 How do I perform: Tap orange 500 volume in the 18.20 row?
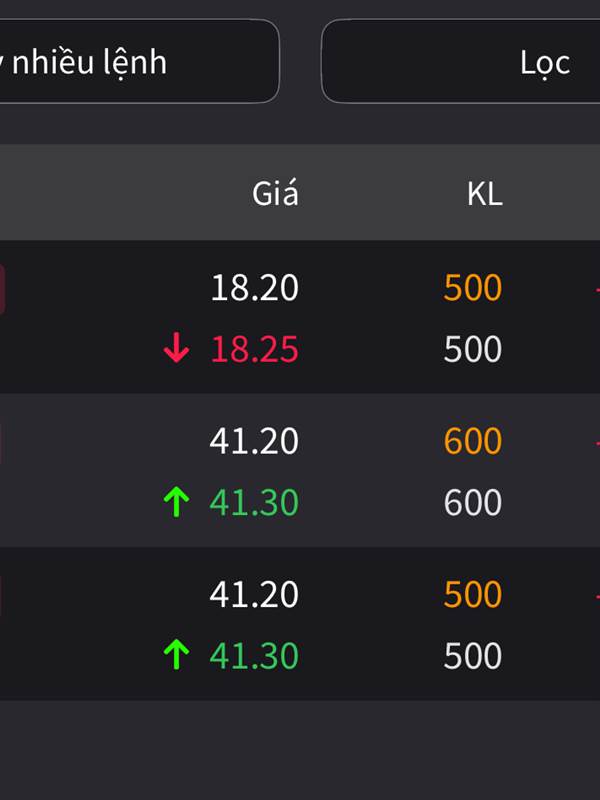tap(473, 288)
